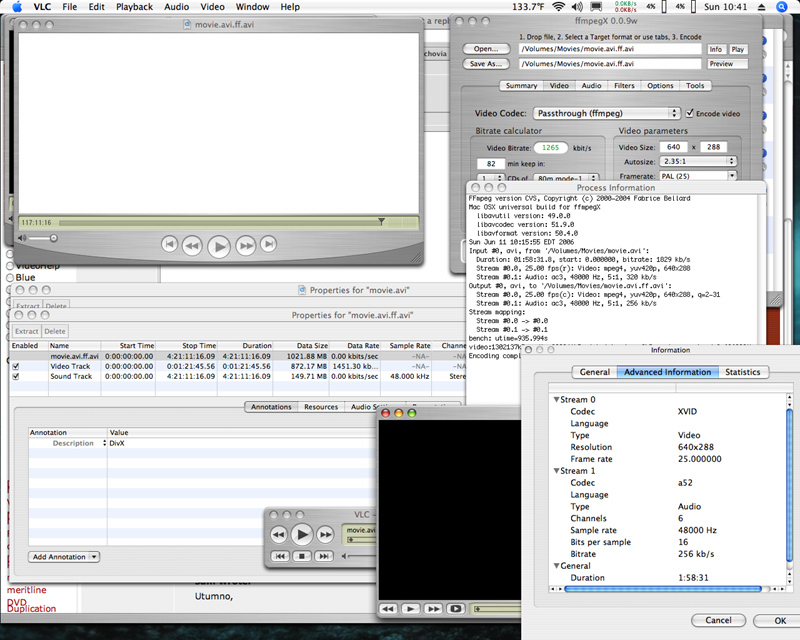This screenshot has width=800, height=640.
Task: Click the VLC controller's rewind button
Action: (279, 535)
